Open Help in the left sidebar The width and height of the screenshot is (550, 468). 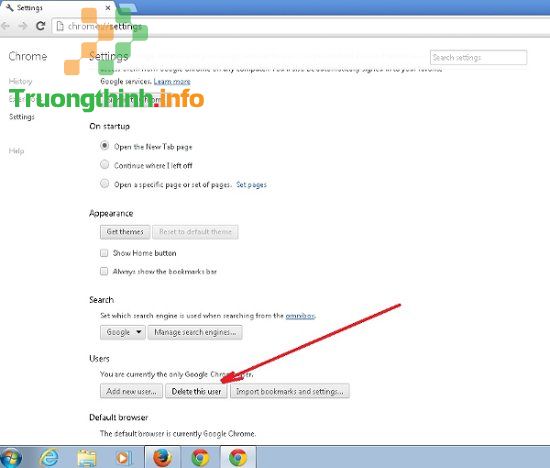[x=16, y=151]
